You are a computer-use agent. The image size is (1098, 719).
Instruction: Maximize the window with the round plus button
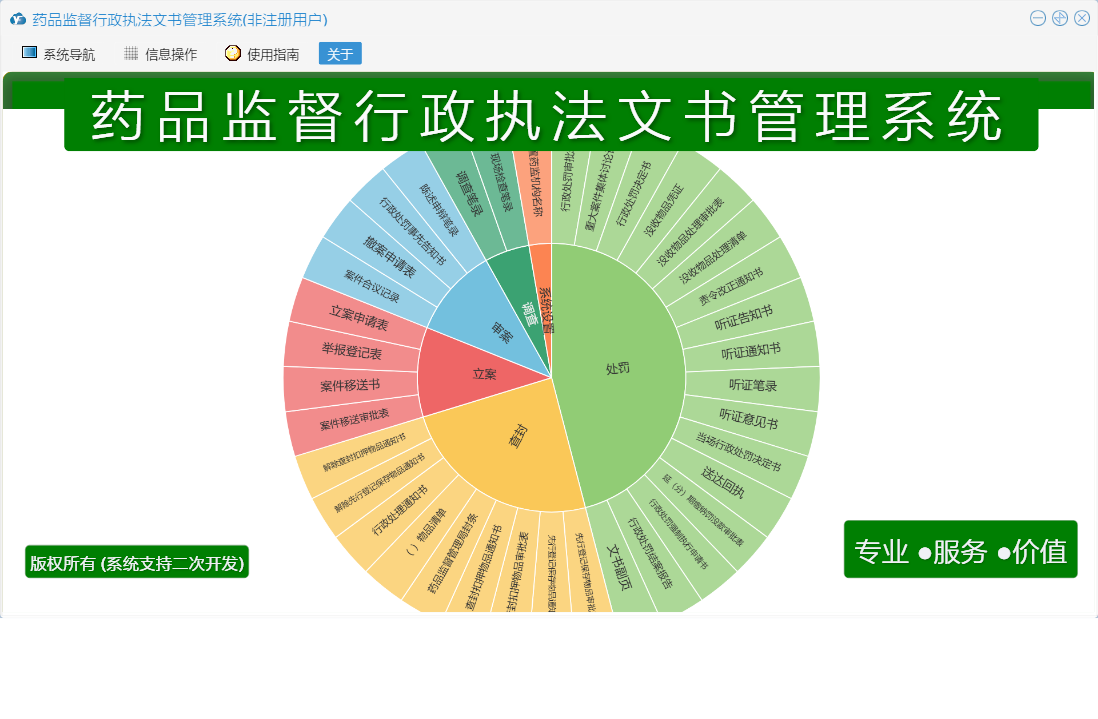[x=1060, y=18]
